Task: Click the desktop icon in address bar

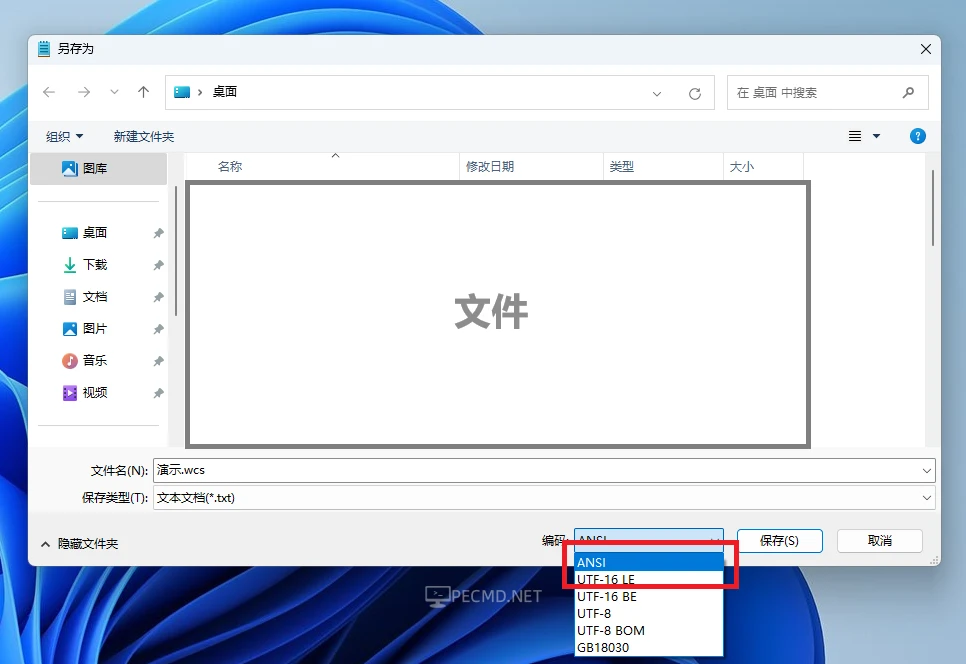Action: click(x=182, y=92)
